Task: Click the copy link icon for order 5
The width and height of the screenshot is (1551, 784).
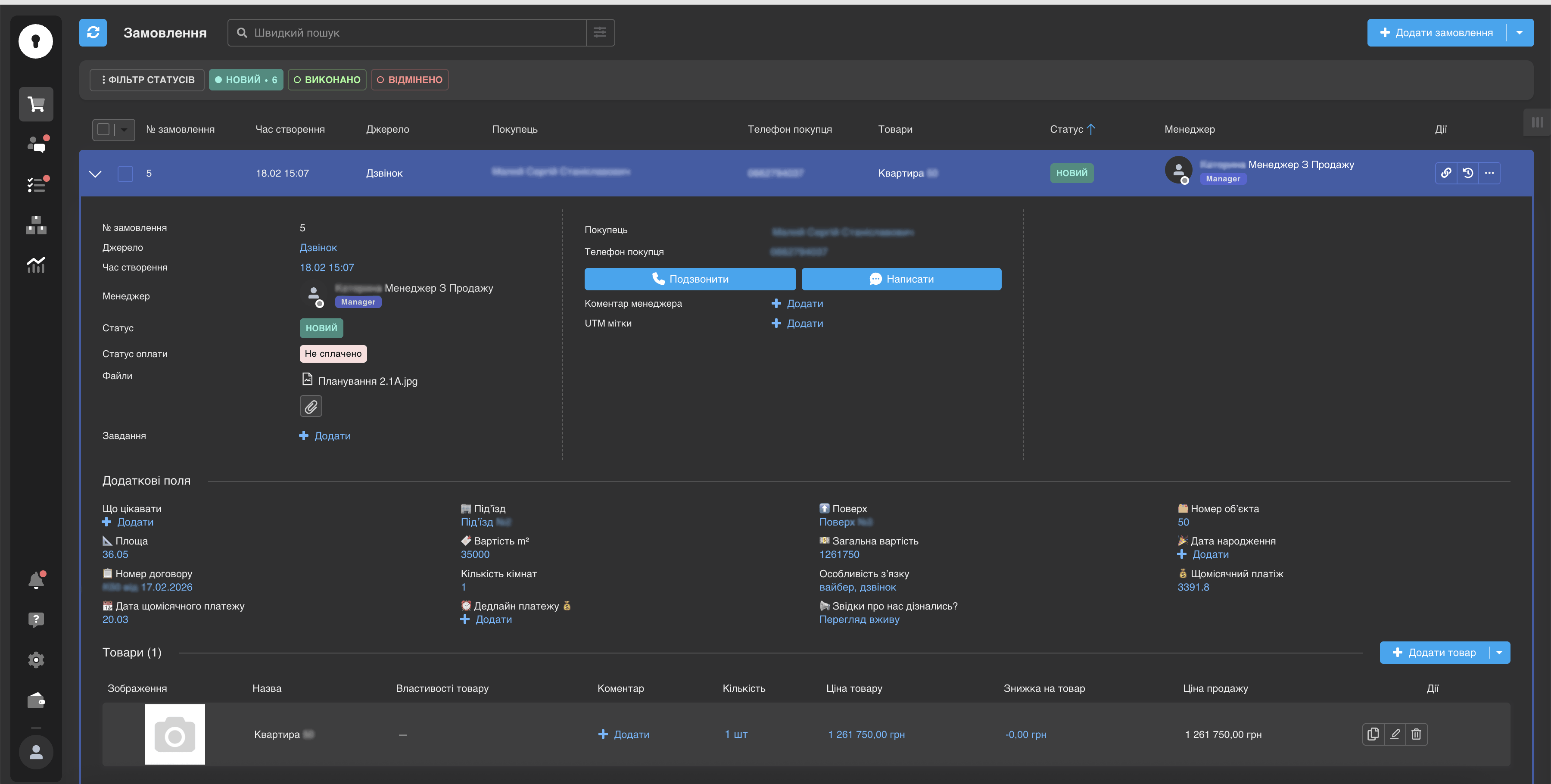Action: coord(1445,173)
